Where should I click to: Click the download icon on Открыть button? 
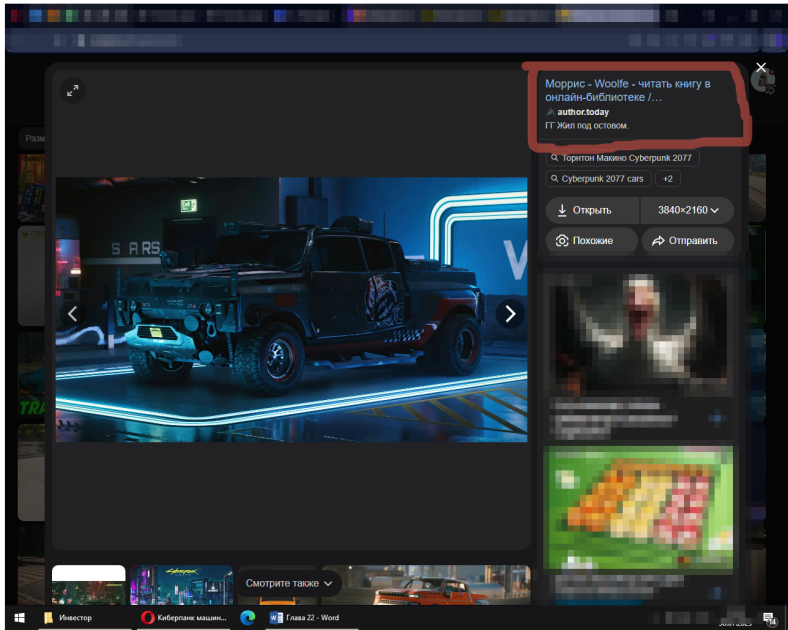click(x=562, y=210)
